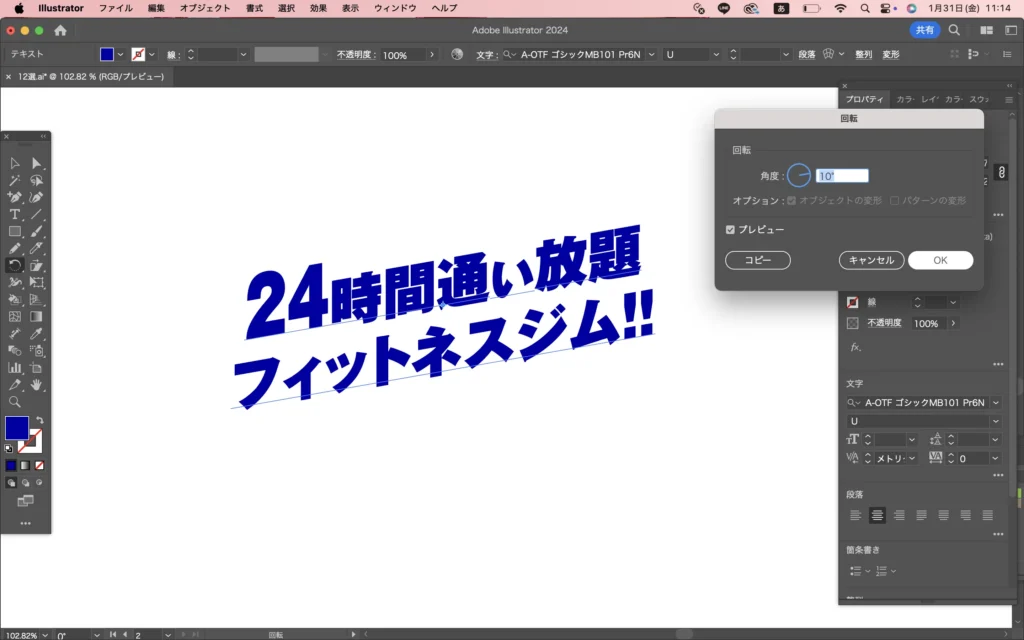Open the オブジェクト menu in menu bar
The image size is (1024, 640).
[x=204, y=8]
